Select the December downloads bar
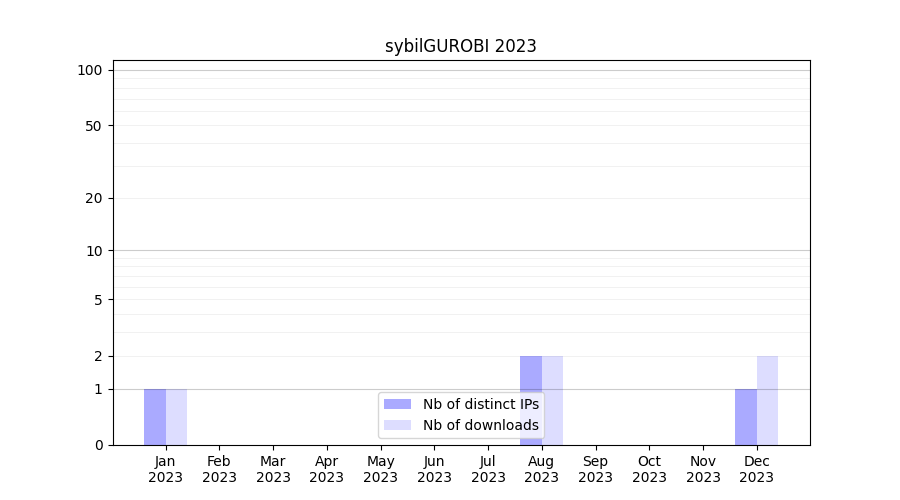Image resolution: width=900 pixels, height=500 pixels. tap(767, 400)
